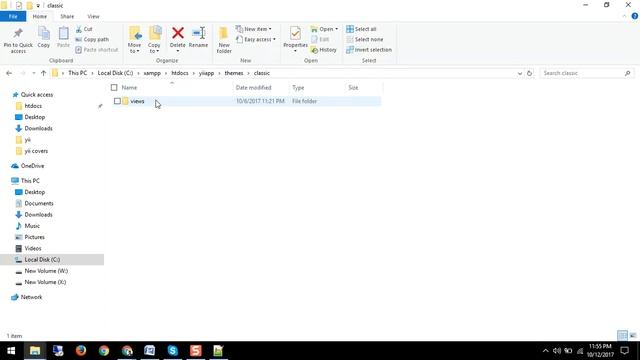
Task: Select Music under This PC
Action: point(32,226)
